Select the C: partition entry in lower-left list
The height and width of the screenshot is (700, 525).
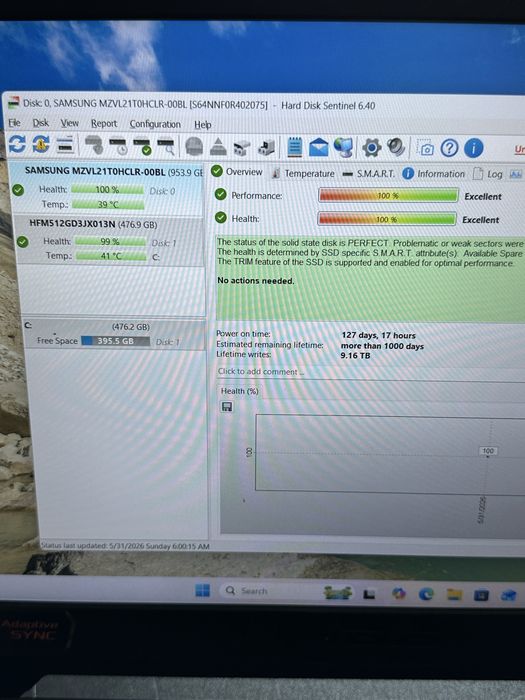(x=114, y=334)
